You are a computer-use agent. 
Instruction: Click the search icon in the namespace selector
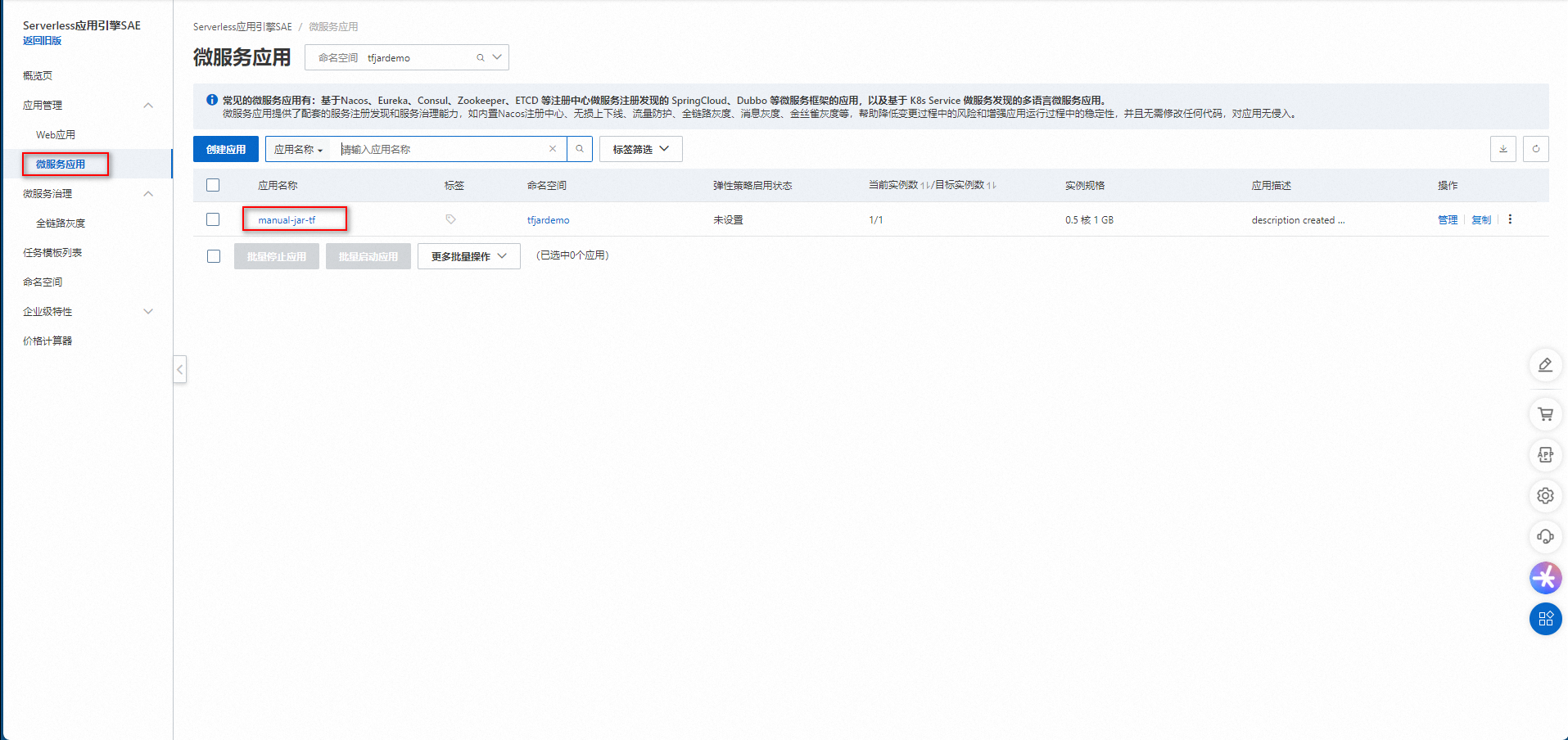pyautogui.click(x=481, y=58)
